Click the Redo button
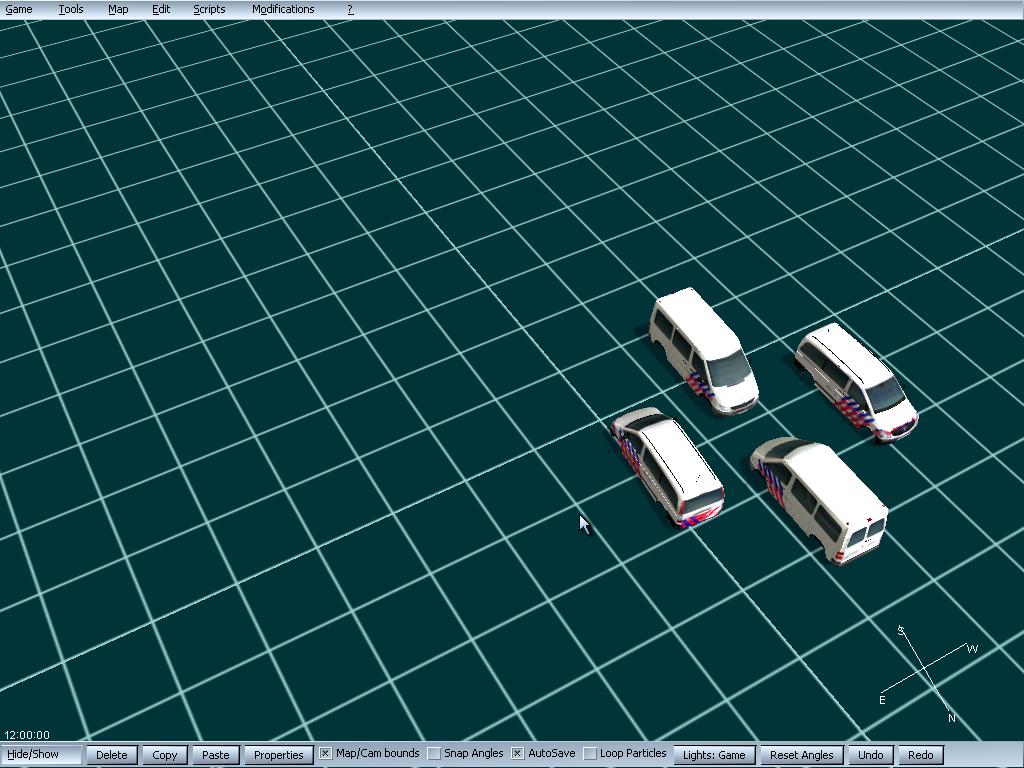 point(921,754)
